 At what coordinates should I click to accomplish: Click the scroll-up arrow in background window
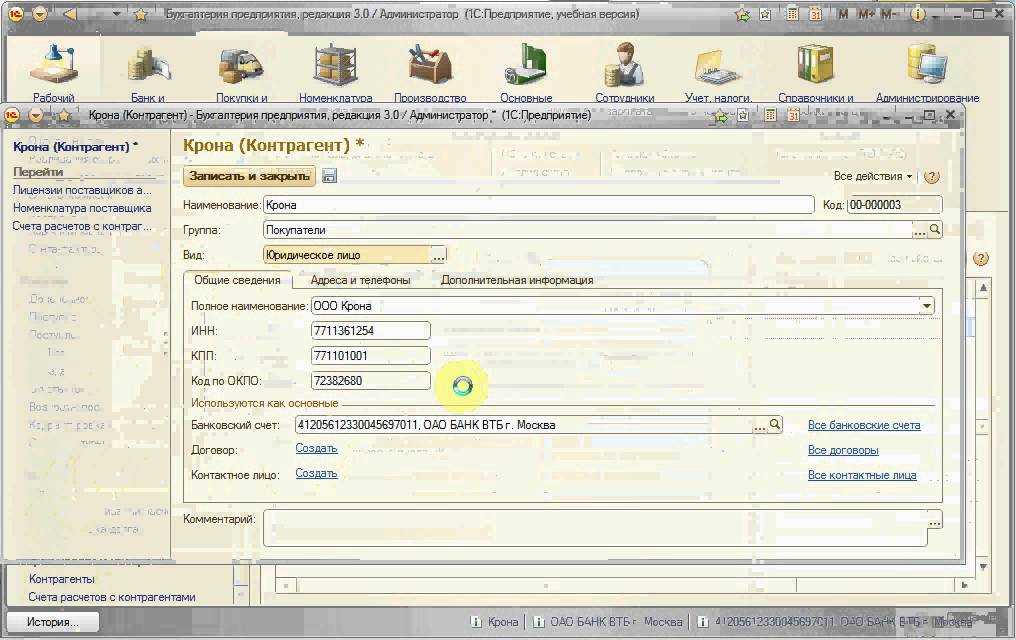[983, 288]
